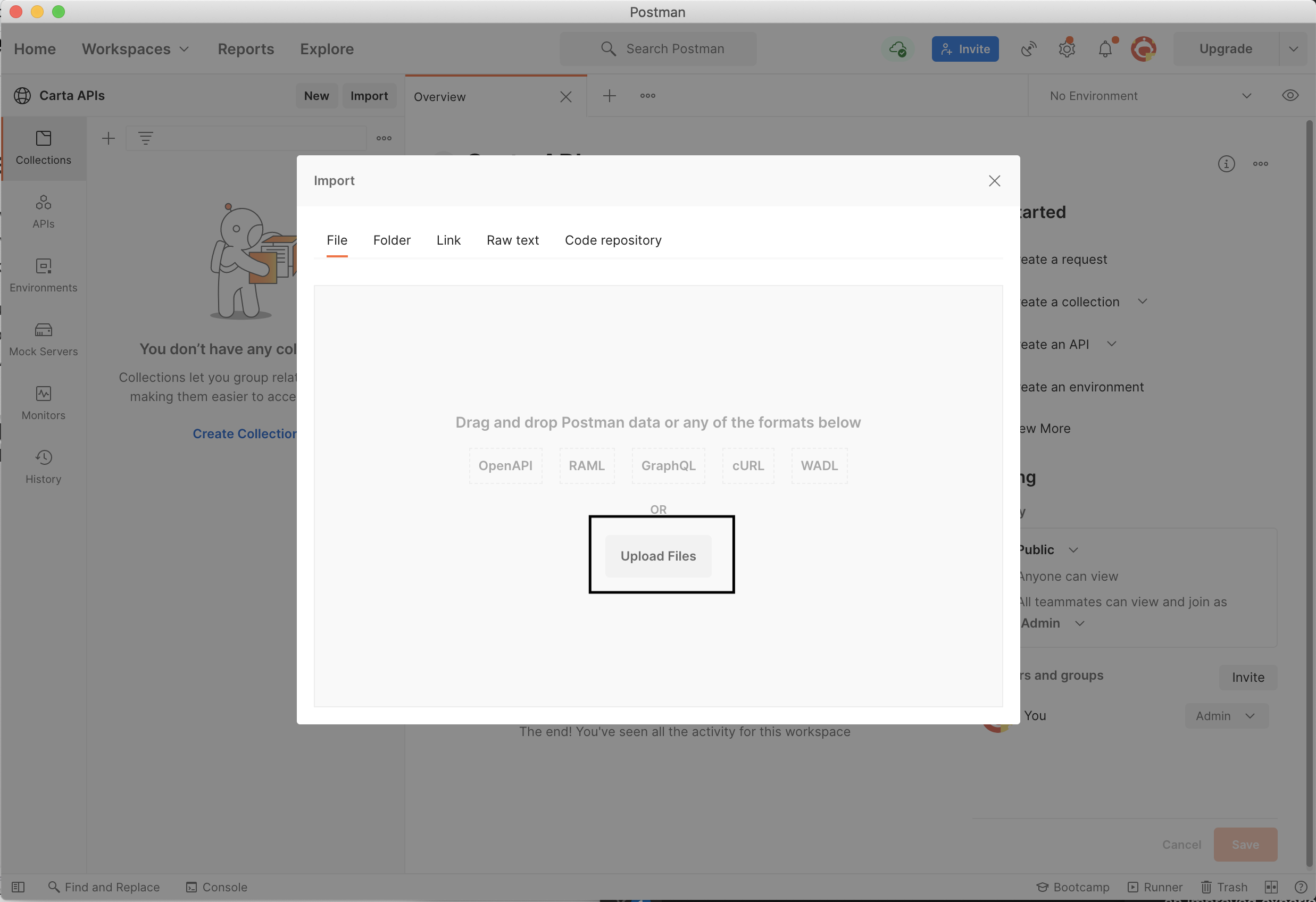Expand the Workspaces dropdown
Screen dimensions: 1316x902
point(135,49)
